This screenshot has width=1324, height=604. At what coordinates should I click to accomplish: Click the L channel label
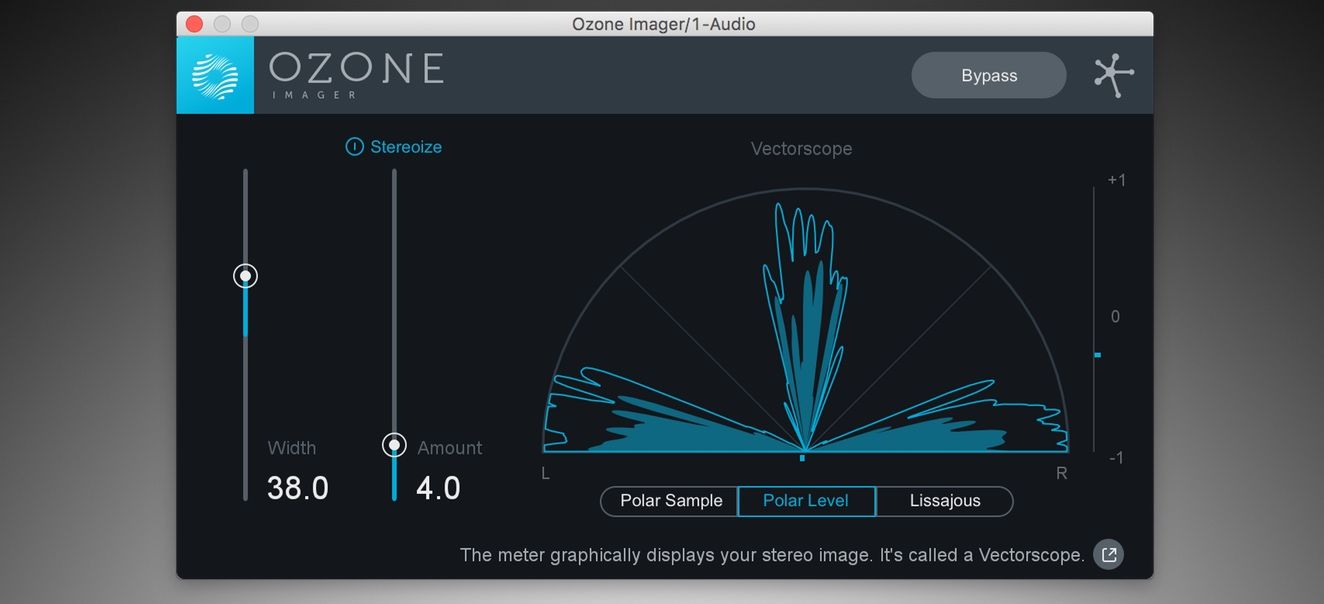tap(545, 473)
